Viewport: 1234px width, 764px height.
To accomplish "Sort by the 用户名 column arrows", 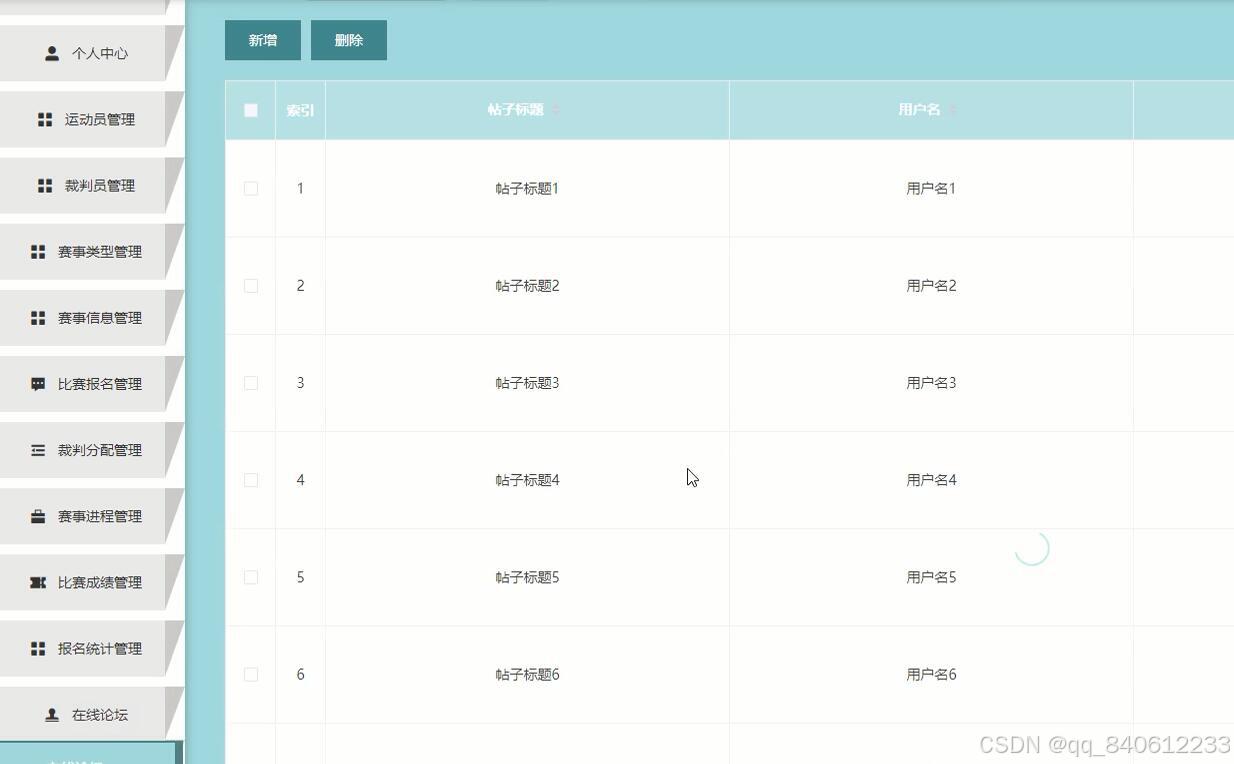I will click(x=952, y=110).
